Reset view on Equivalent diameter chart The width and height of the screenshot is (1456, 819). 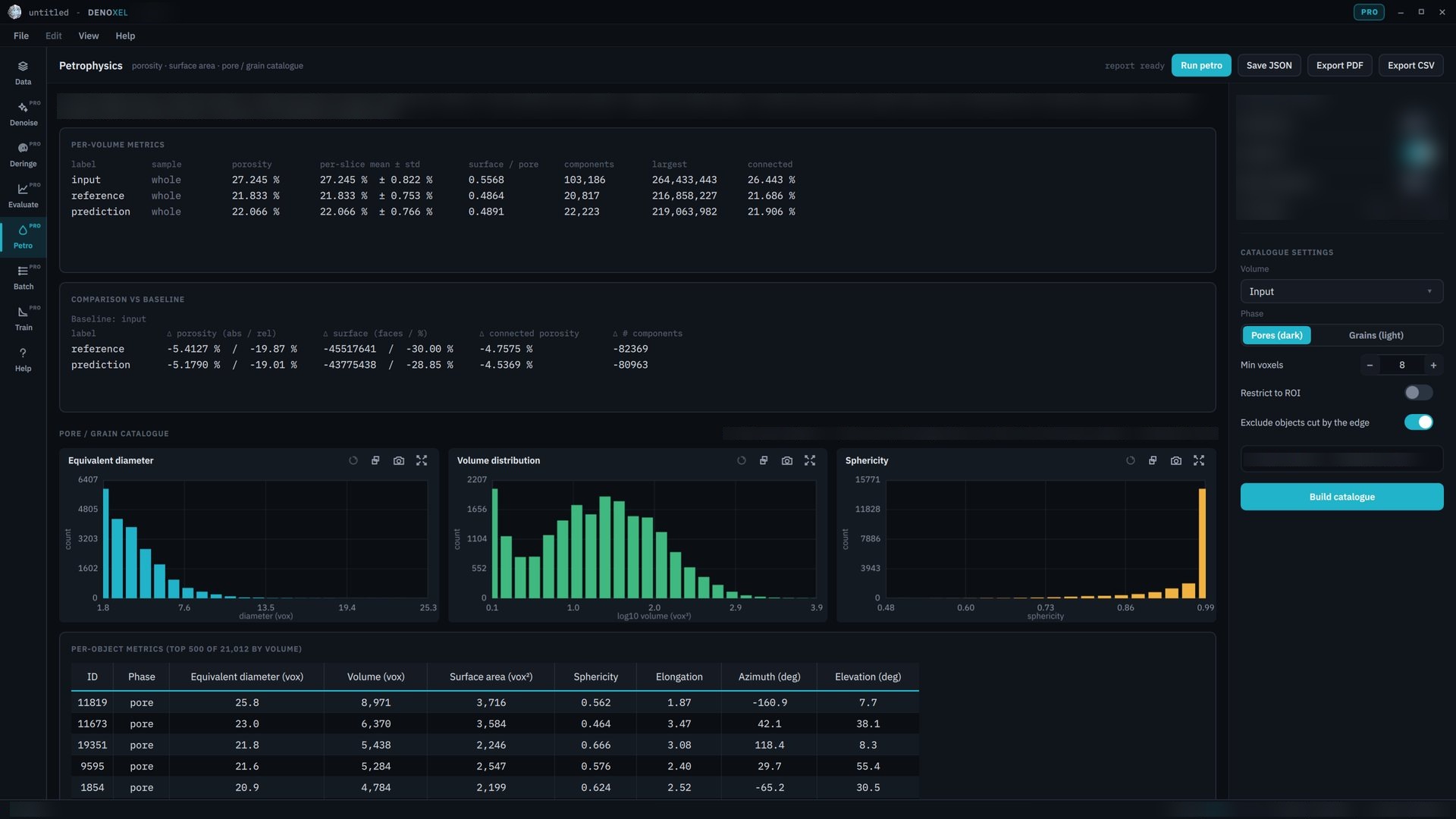click(x=353, y=460)
